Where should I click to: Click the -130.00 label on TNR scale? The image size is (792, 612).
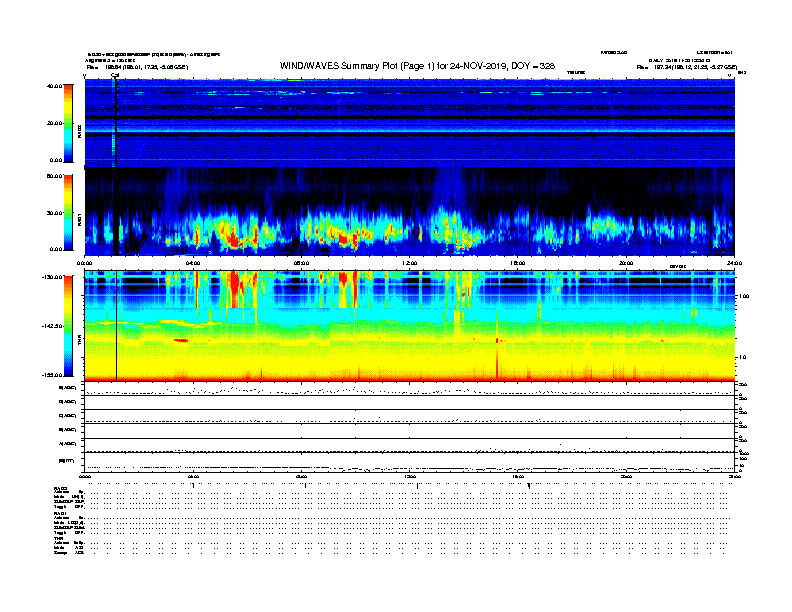tap(53, 277)
